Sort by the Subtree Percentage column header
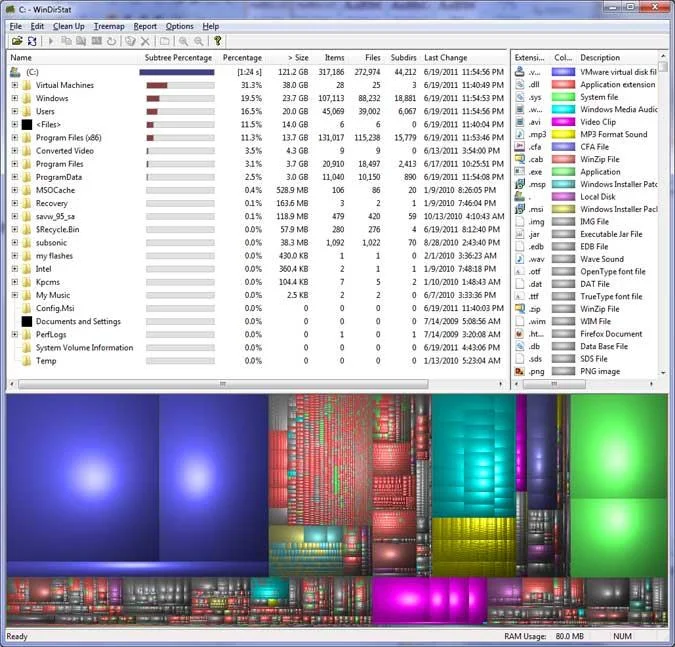 pyautogui.click(x=178, y=58)
